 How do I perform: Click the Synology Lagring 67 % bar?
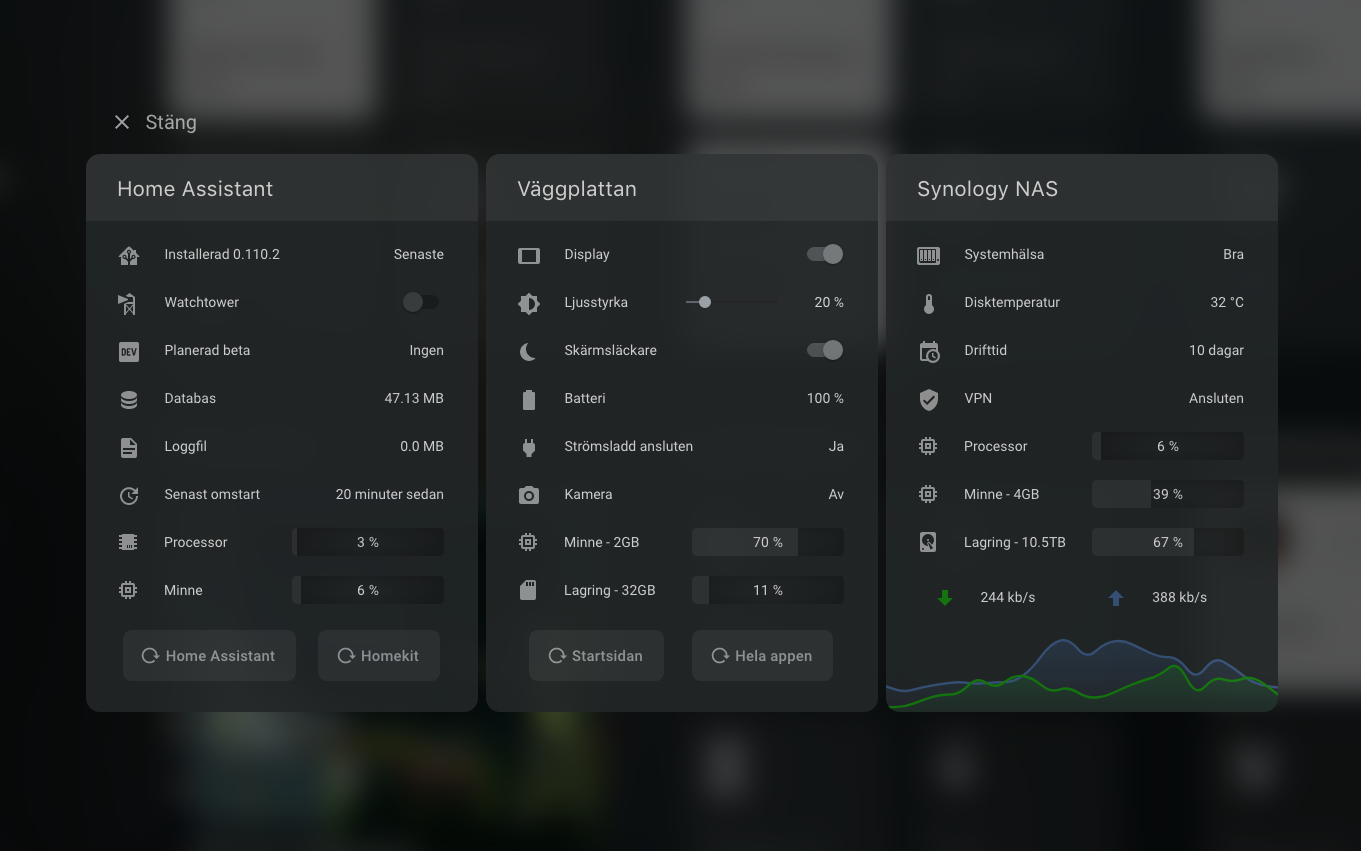click(x=1168, y=542)
